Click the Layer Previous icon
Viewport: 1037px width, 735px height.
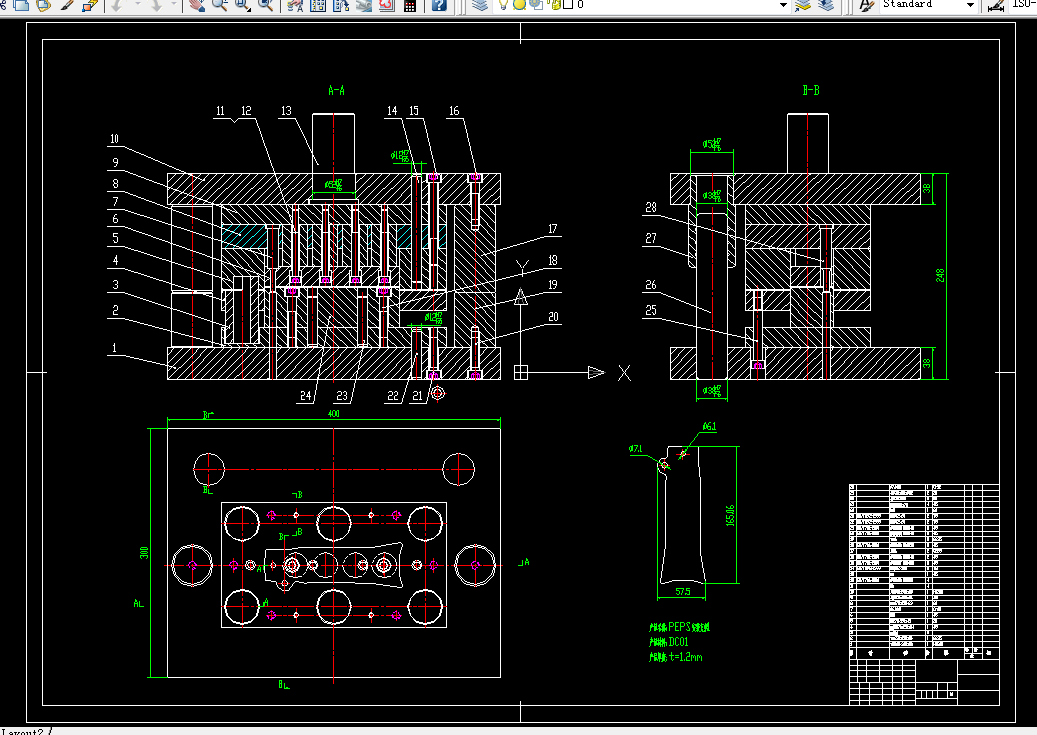(825, 5)
